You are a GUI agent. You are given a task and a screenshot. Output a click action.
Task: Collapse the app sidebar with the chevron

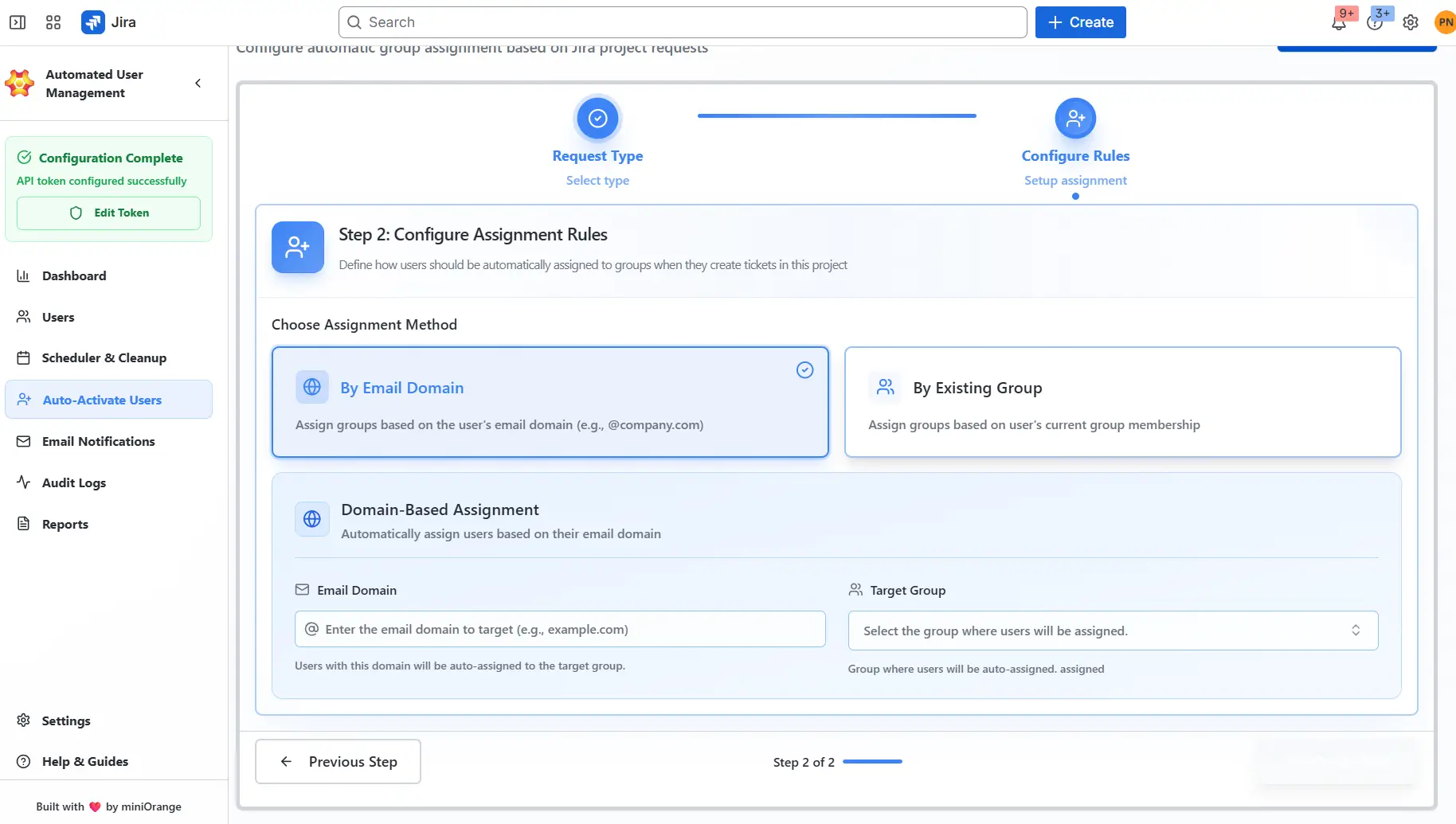coord(198,83)
